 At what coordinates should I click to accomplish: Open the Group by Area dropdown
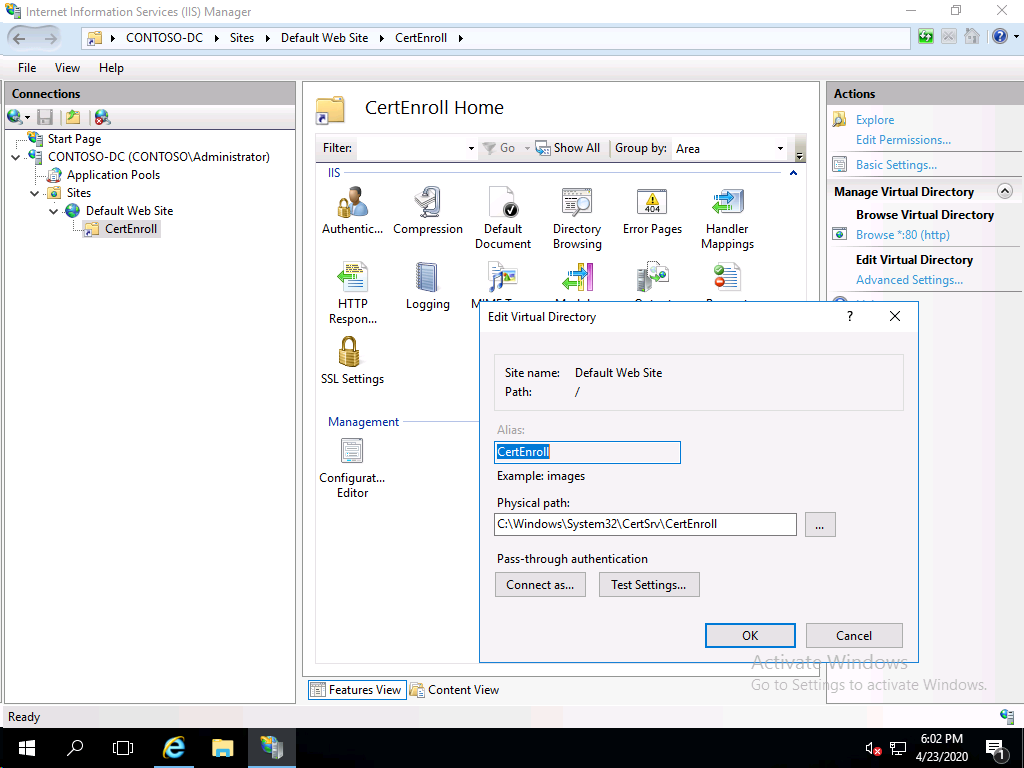tap(780, 147)
